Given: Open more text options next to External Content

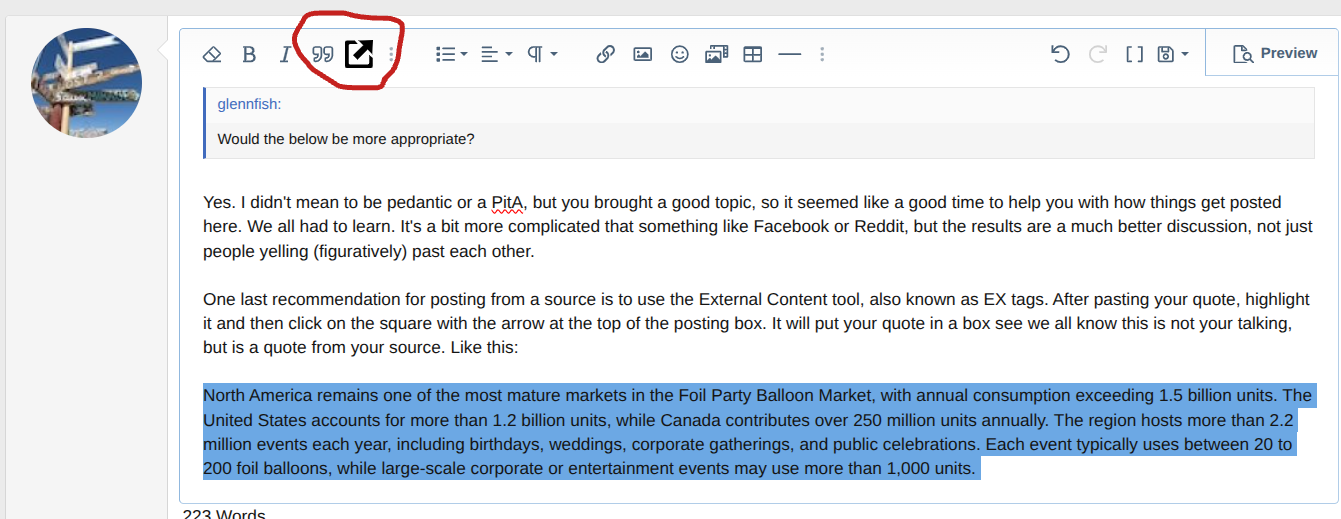Looking at the screenshot, I should [391, 54].
